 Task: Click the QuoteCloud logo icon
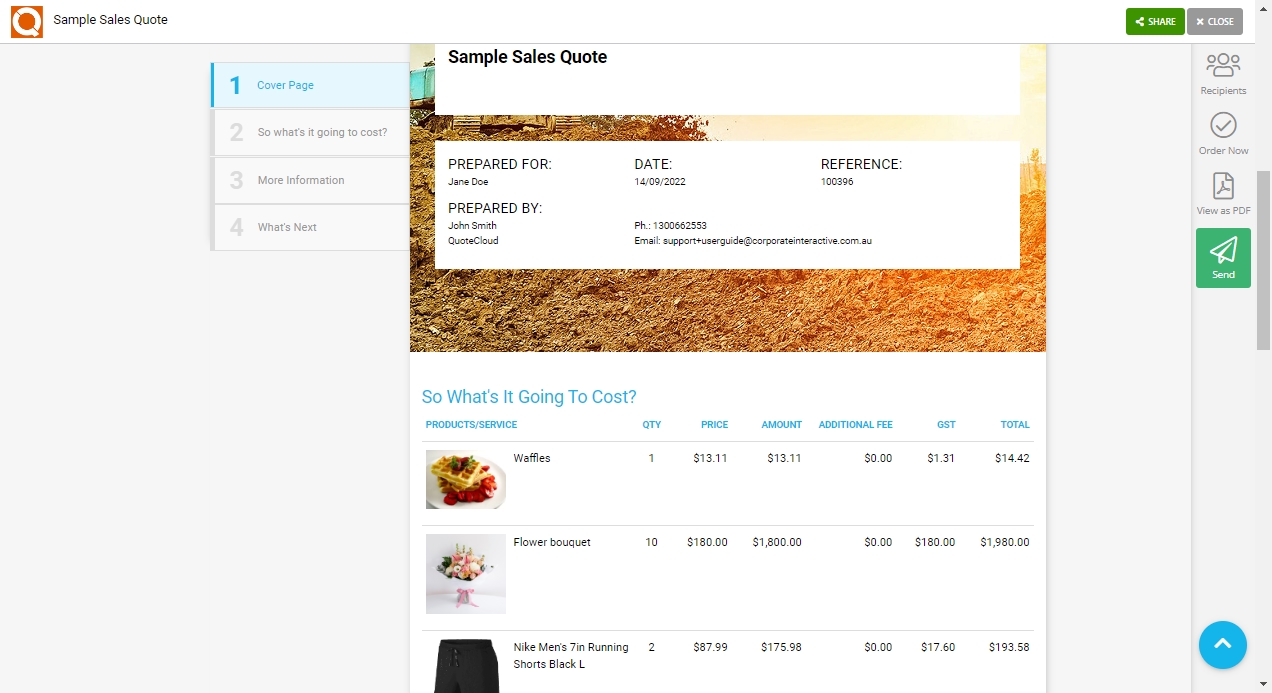point(27,21)
